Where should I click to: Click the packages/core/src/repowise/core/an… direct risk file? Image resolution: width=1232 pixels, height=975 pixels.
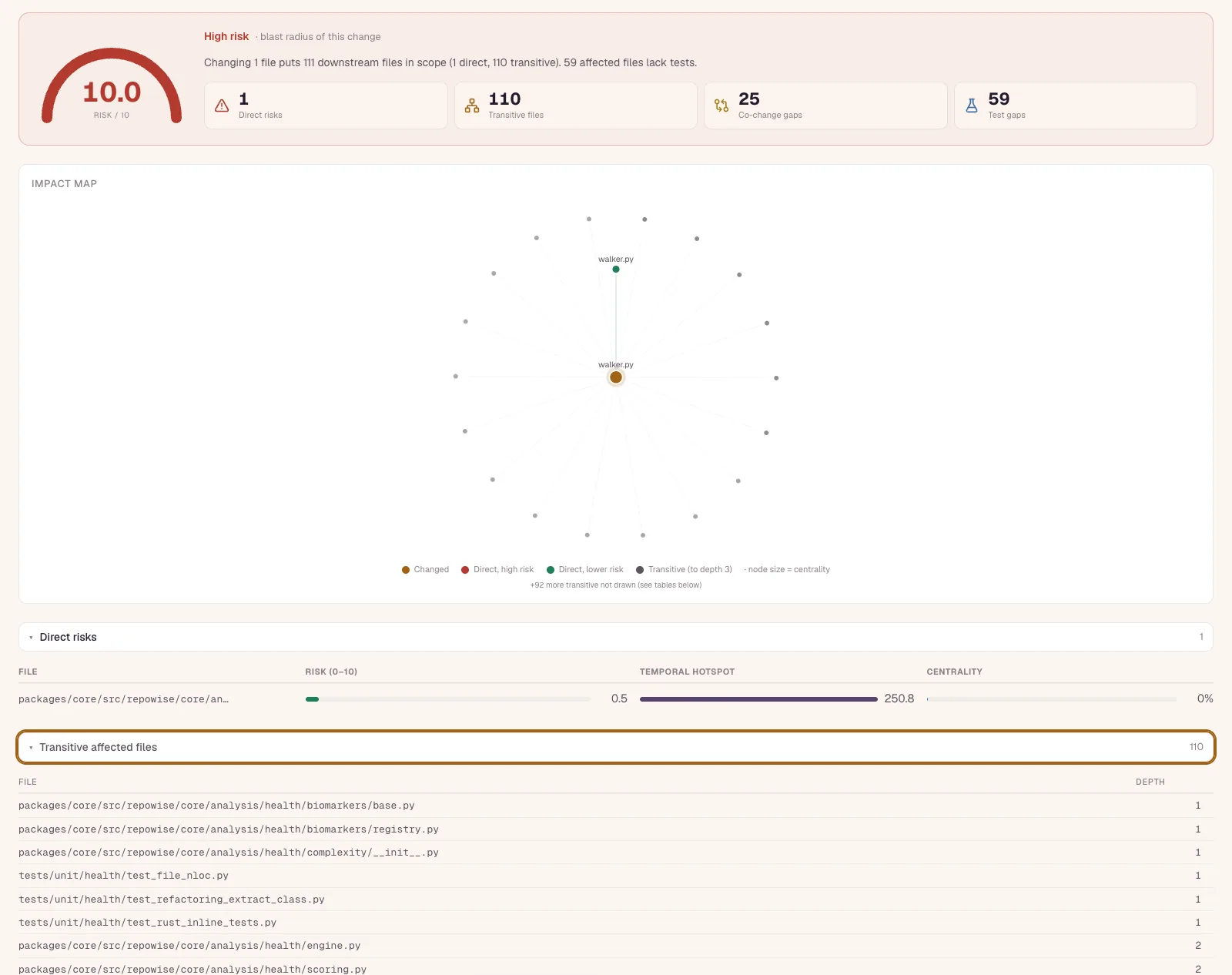pos(123,699)
